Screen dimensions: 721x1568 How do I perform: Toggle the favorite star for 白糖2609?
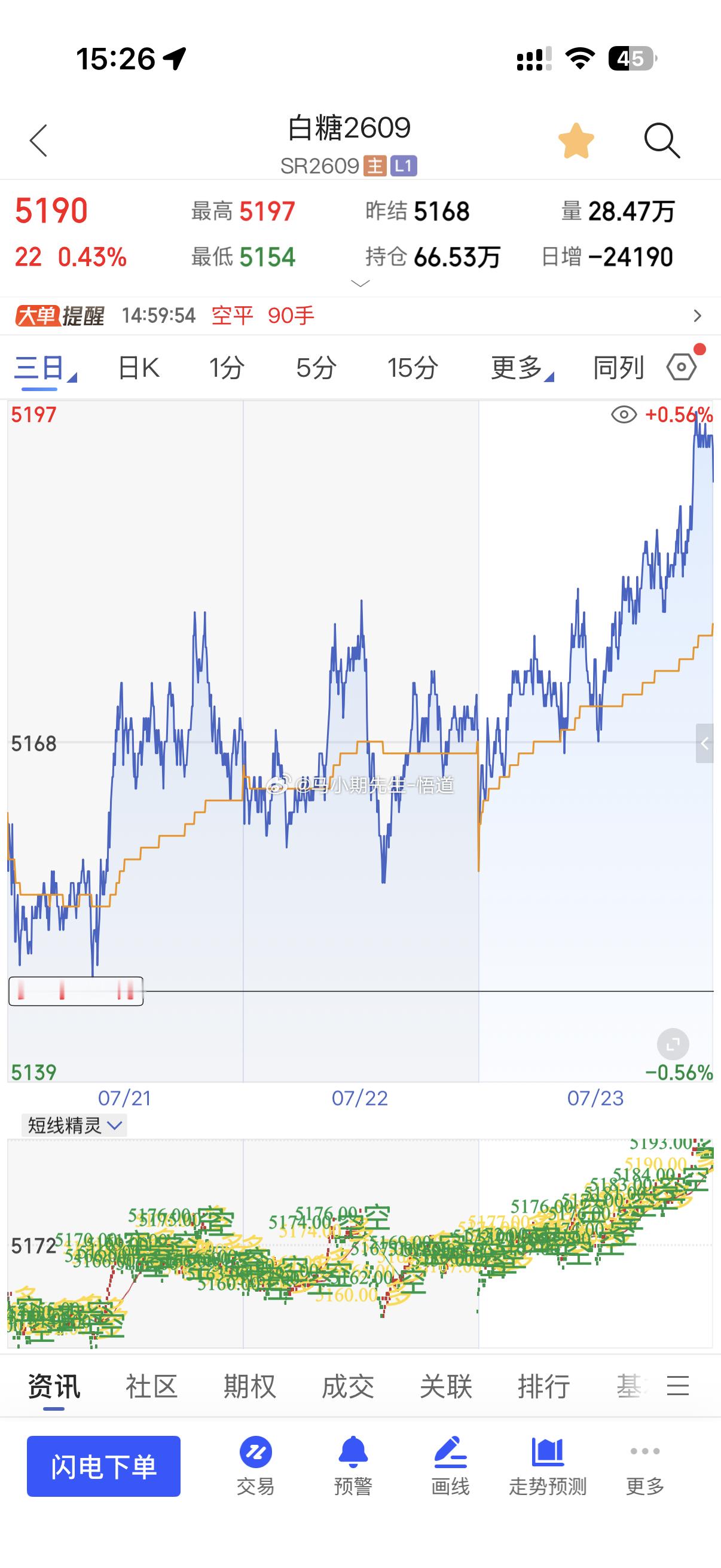point(576,141)
